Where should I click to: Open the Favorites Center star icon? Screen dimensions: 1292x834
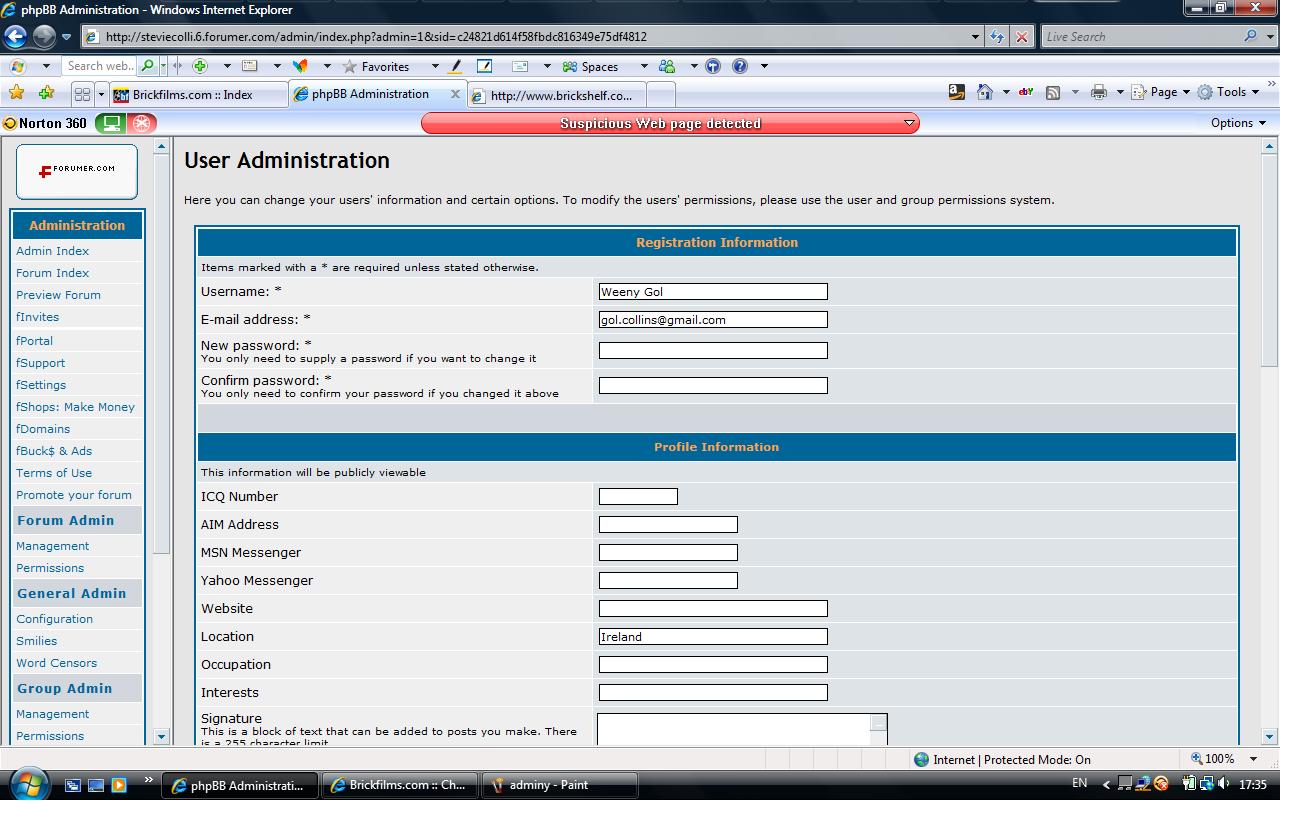[16, 93]
